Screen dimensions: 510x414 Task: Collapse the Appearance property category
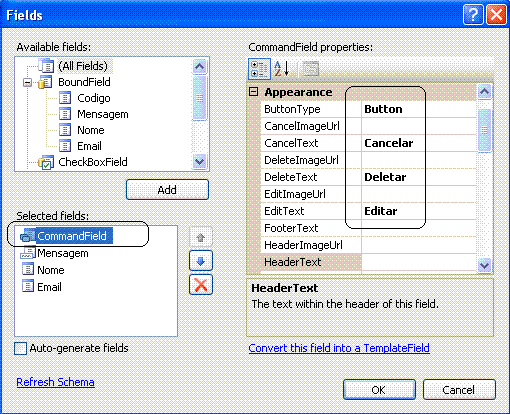click(254, 92)
